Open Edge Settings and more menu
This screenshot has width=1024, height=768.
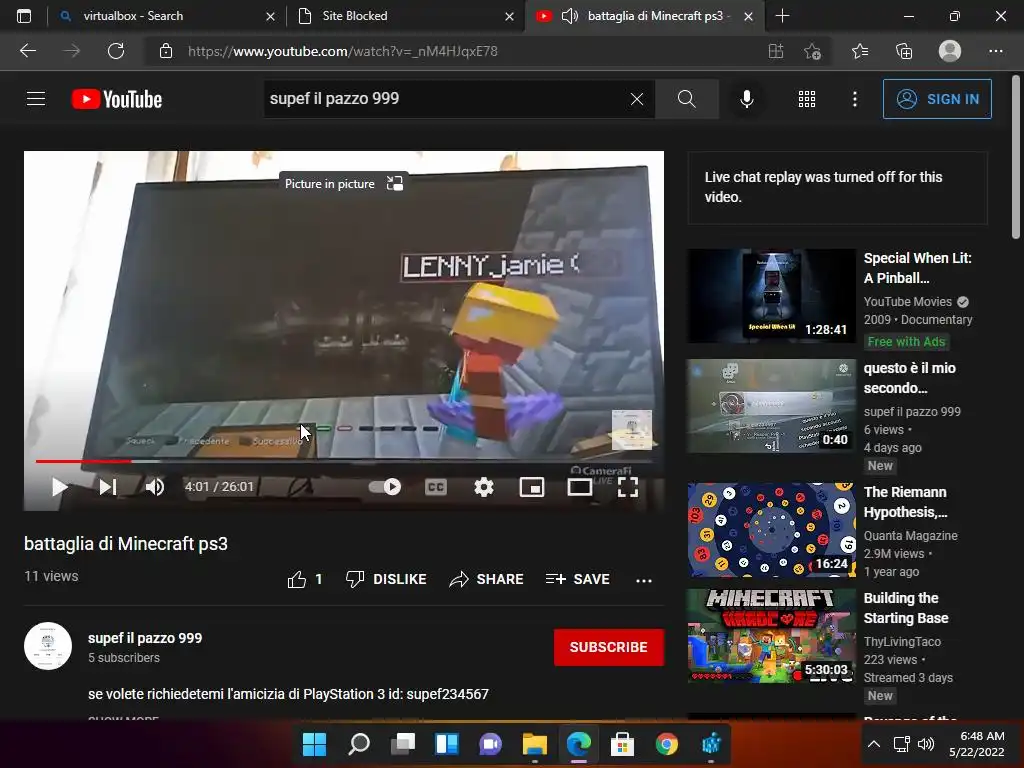(x=995, y=51)
